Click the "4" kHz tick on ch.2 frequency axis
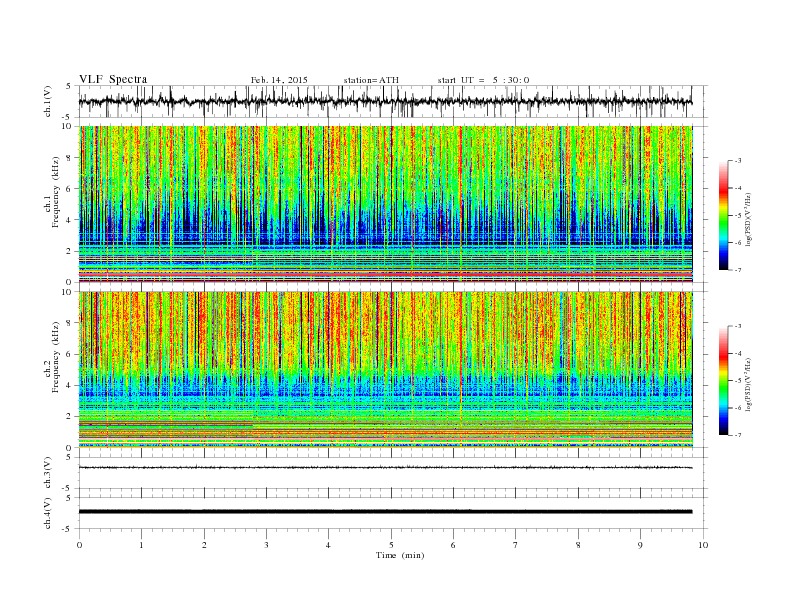The image size is (792, 612). point(69,385)
